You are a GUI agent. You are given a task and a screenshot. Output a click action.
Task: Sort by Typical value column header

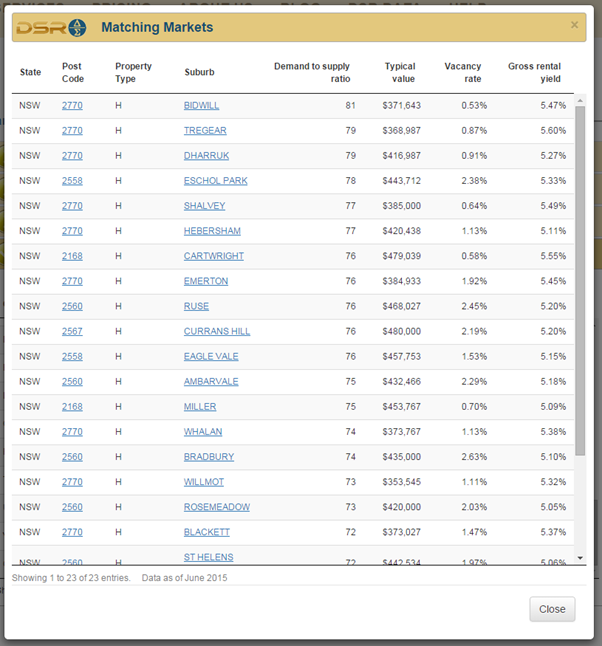coord(399,72)
